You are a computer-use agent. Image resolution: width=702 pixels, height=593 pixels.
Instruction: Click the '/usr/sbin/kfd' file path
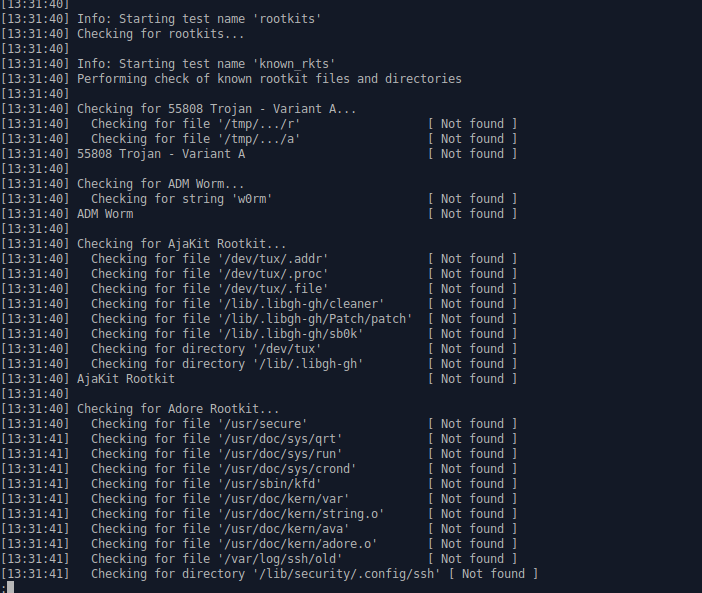coord(270,484)
